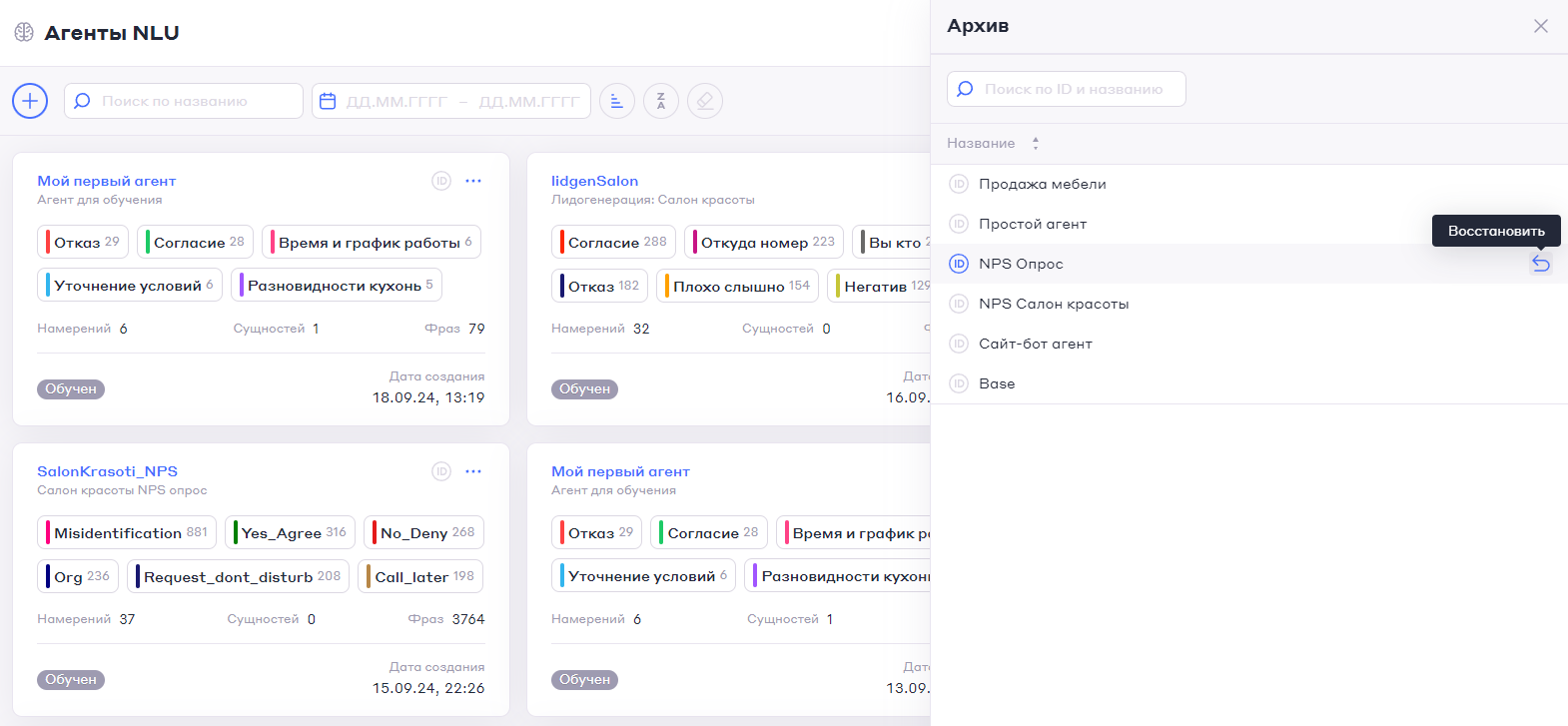Image resolution: width=1568 pixels, height=726 pixels.
Task: Select Продажа мебели in archive list
Action: pyautogui.click(x=1043, y=184)
